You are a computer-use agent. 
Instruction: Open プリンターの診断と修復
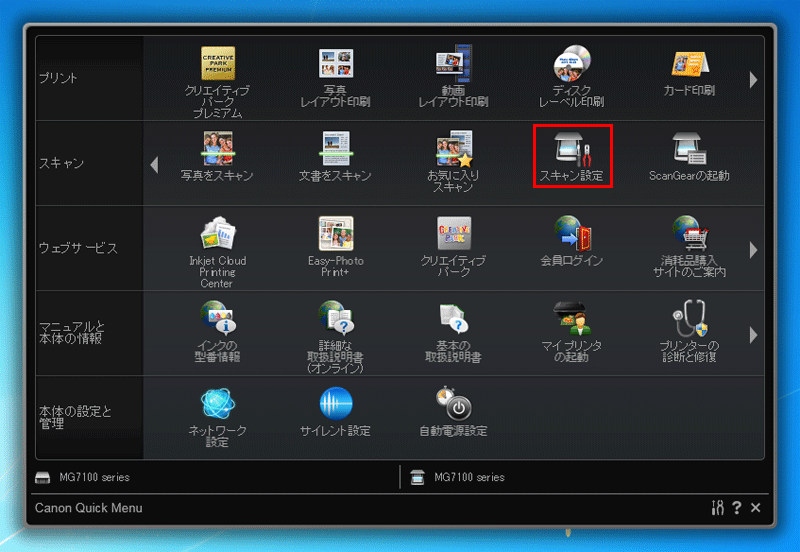point(689,332)
